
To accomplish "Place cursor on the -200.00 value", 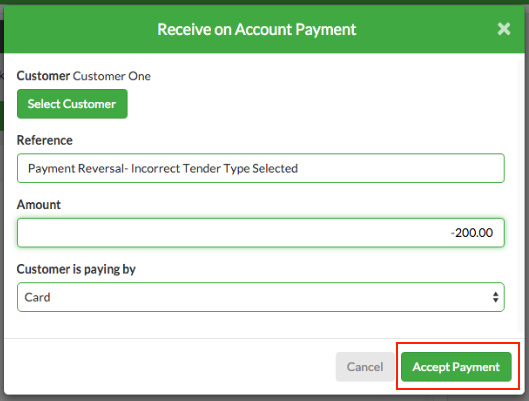I will pyautogui.click(x=472, y=233).
